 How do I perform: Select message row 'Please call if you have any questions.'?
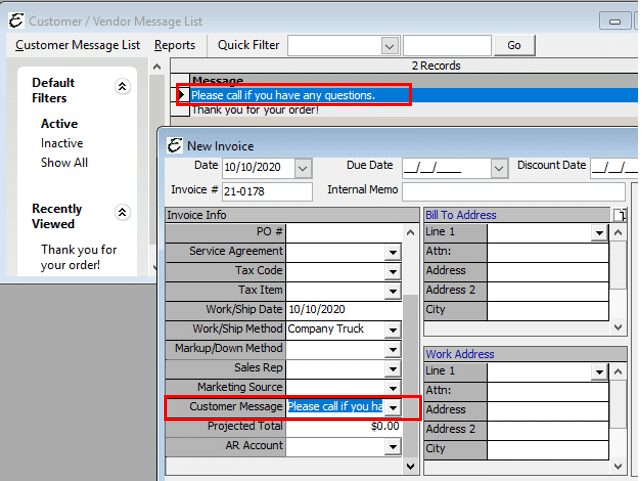pos(414,95)
